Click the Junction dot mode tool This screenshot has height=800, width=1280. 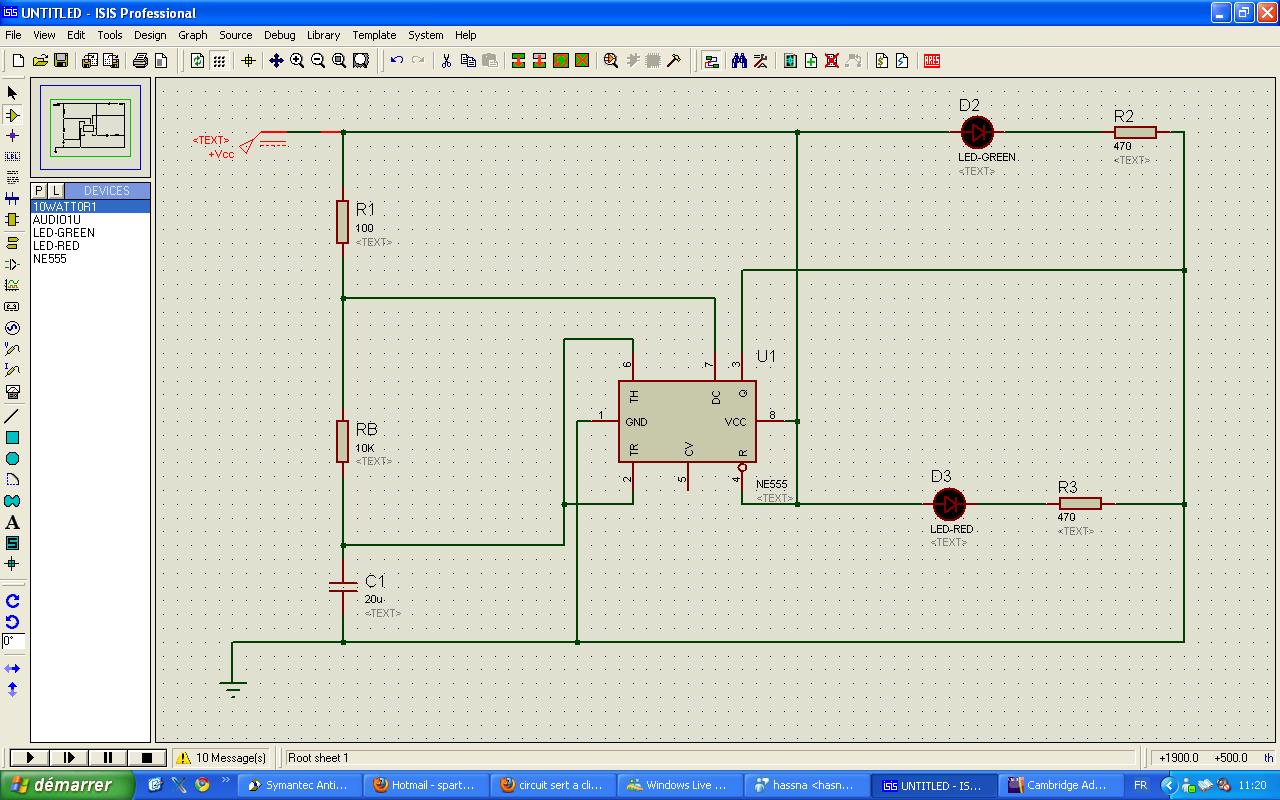[x=12, y=136]
